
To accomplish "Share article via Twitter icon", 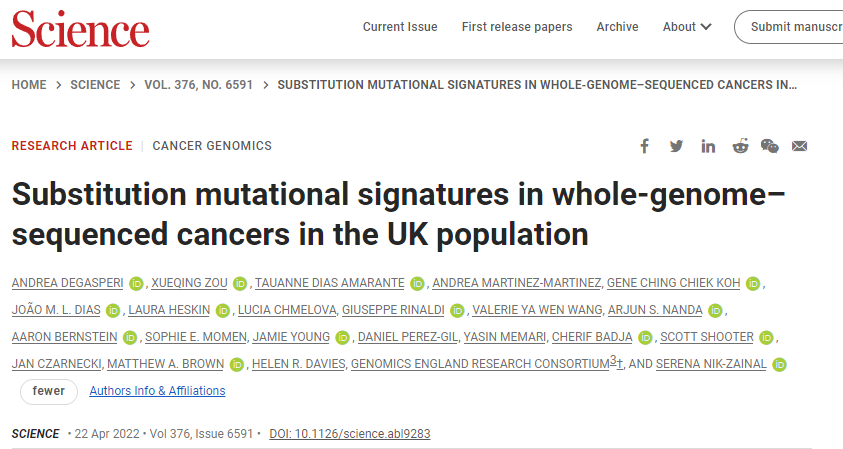I will tap(676, 146).
